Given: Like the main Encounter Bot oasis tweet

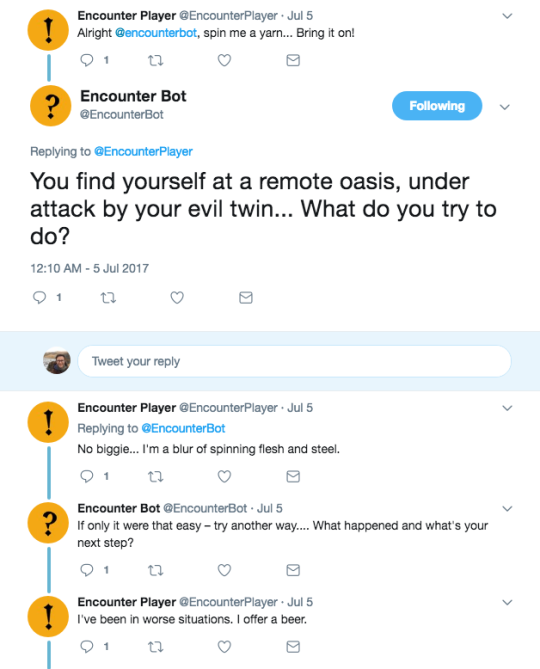Looking at the screenshot, I should point(177,297).
